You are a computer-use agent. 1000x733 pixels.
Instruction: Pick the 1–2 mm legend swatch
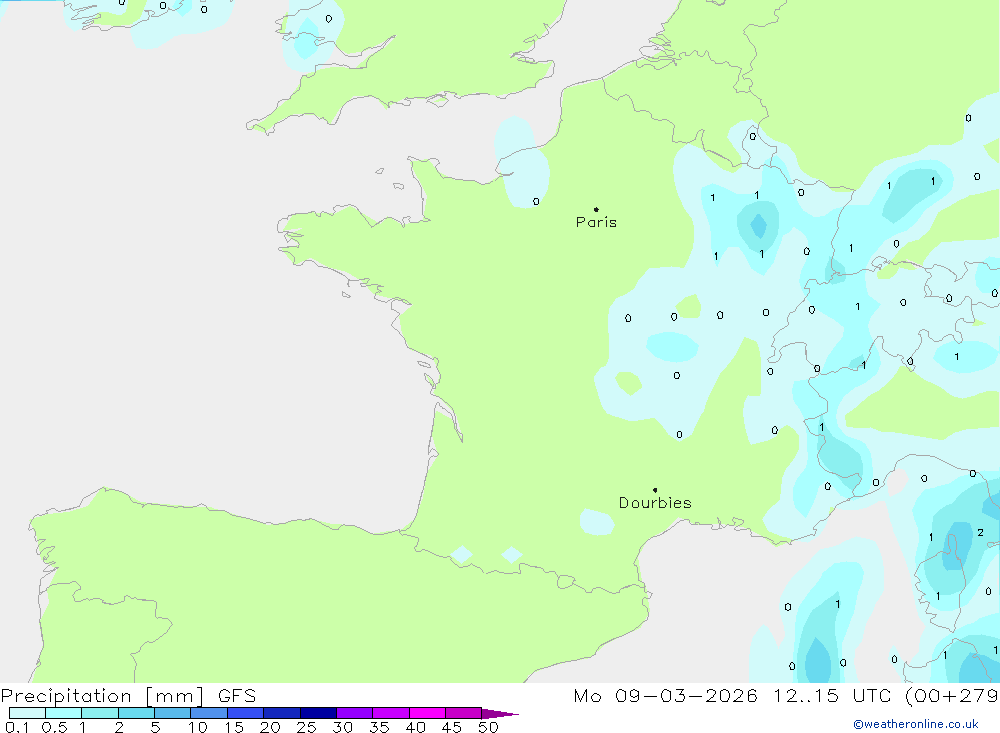(100, 713)
